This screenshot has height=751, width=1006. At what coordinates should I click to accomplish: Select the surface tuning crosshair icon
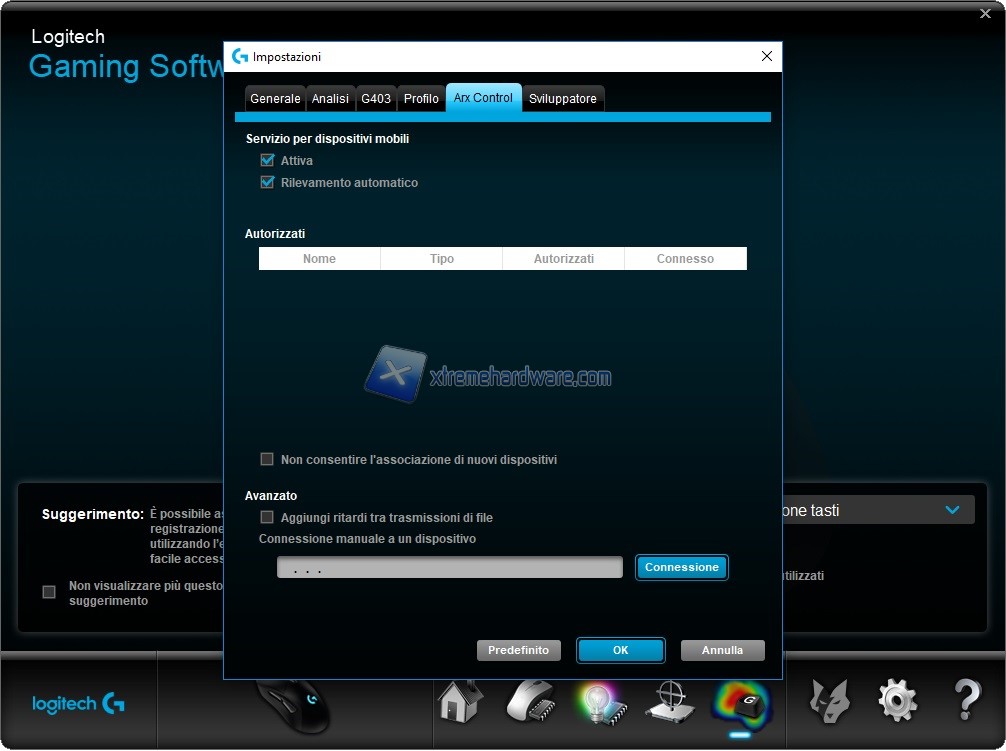[669, 700]
